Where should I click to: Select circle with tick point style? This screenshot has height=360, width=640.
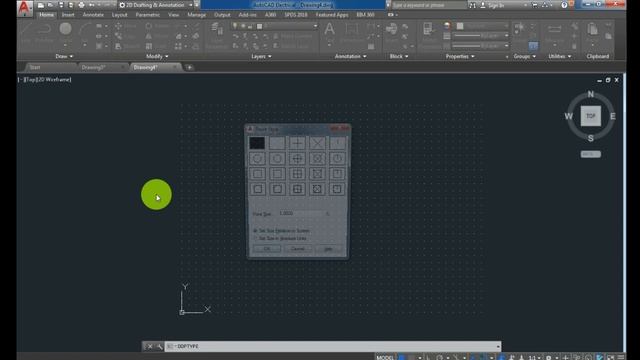(x=337, y=158)
